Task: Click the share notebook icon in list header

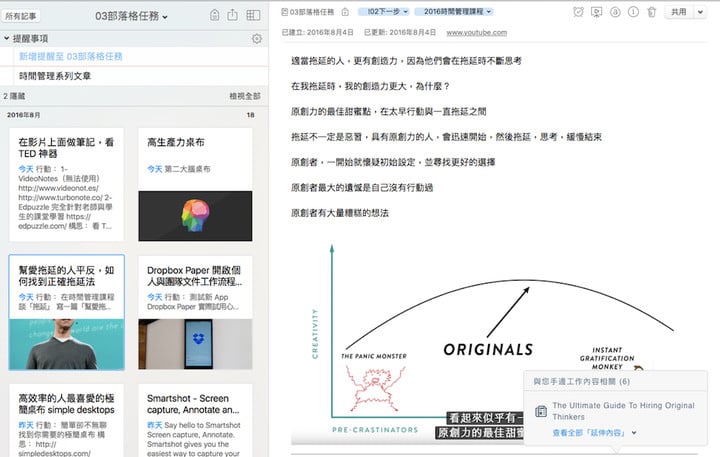Action: (233, 15)
